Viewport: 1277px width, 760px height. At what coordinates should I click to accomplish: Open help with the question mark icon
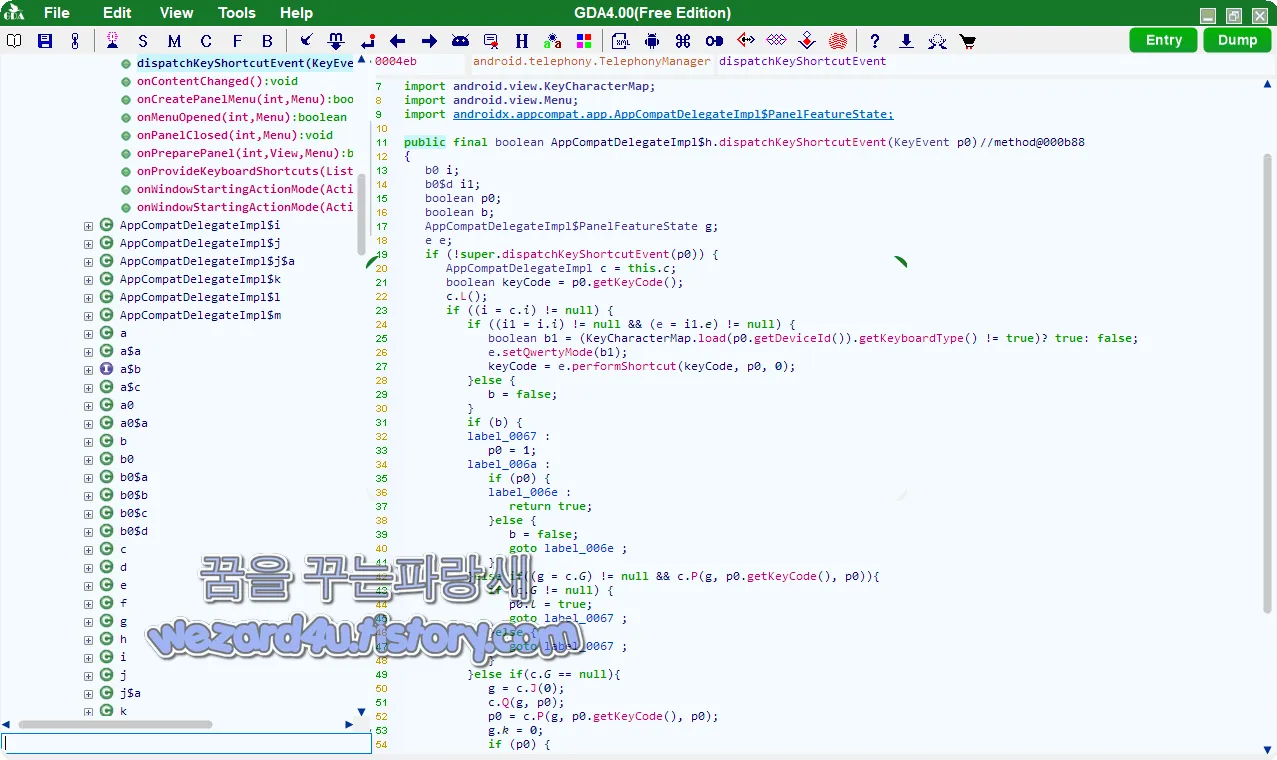coord(875,41)
